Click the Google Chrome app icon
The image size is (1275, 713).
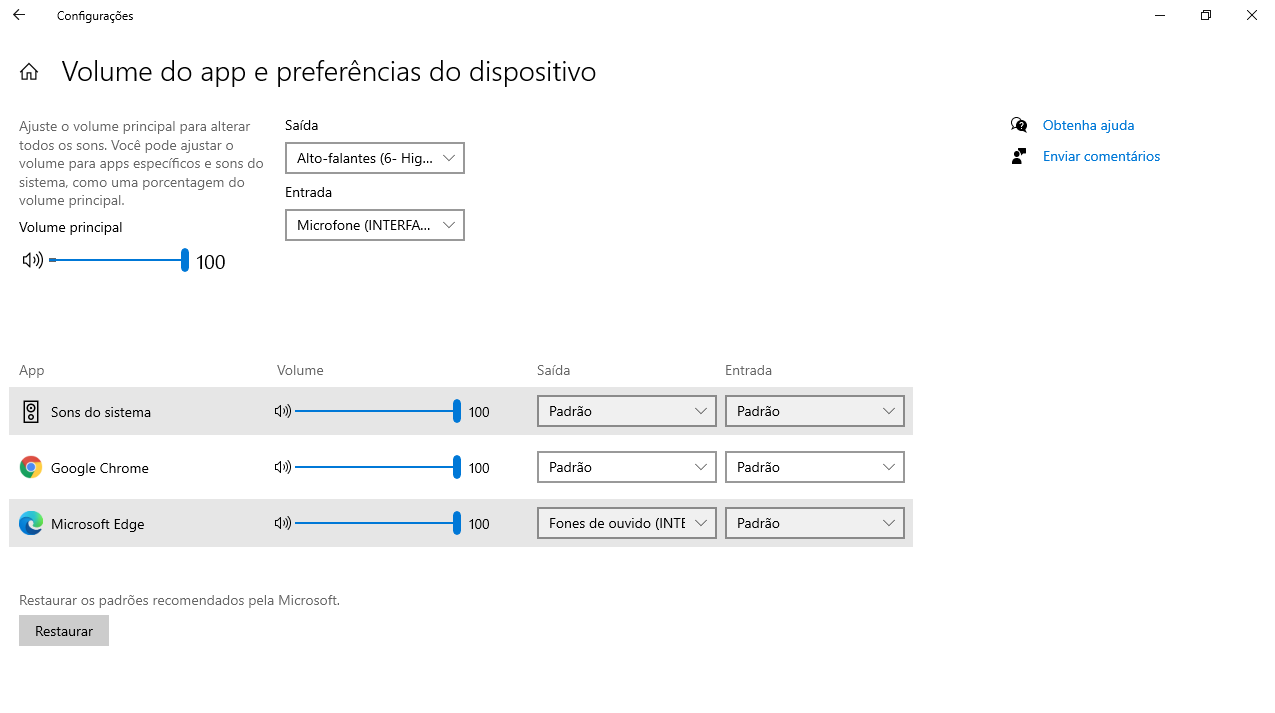click(31, 467)
